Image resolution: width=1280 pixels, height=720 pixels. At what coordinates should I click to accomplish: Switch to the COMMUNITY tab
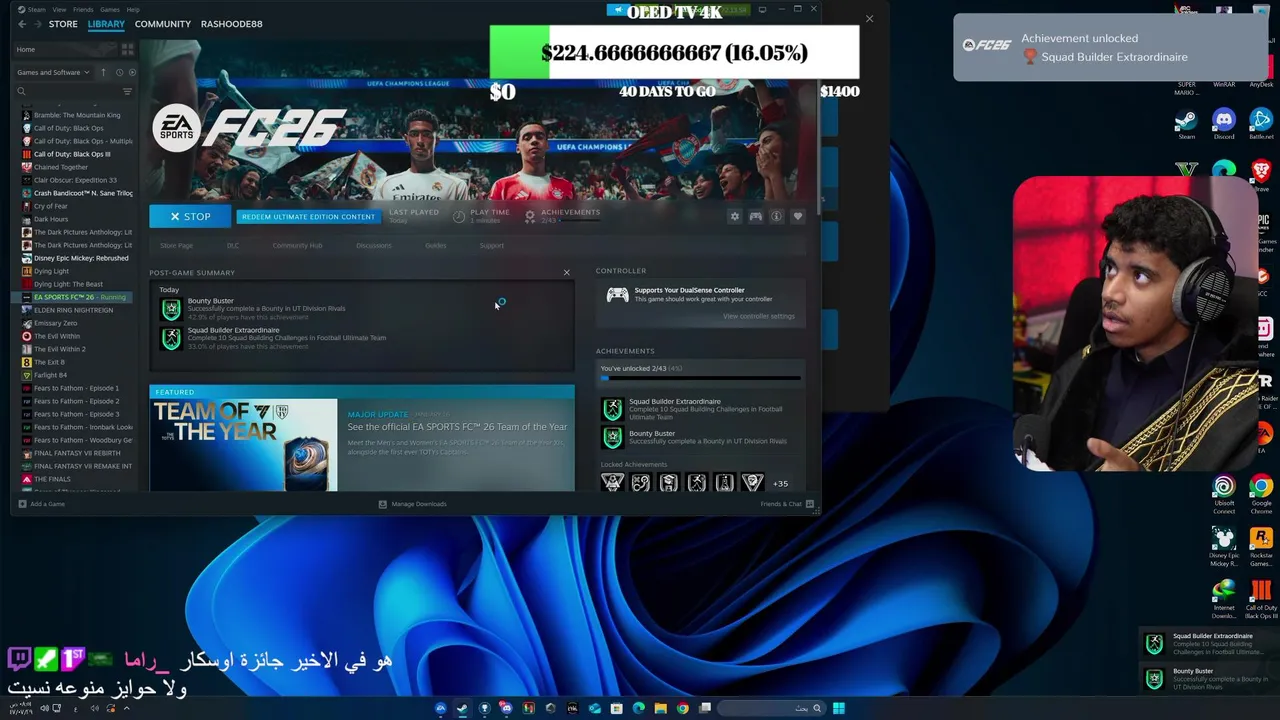(163, 24)
